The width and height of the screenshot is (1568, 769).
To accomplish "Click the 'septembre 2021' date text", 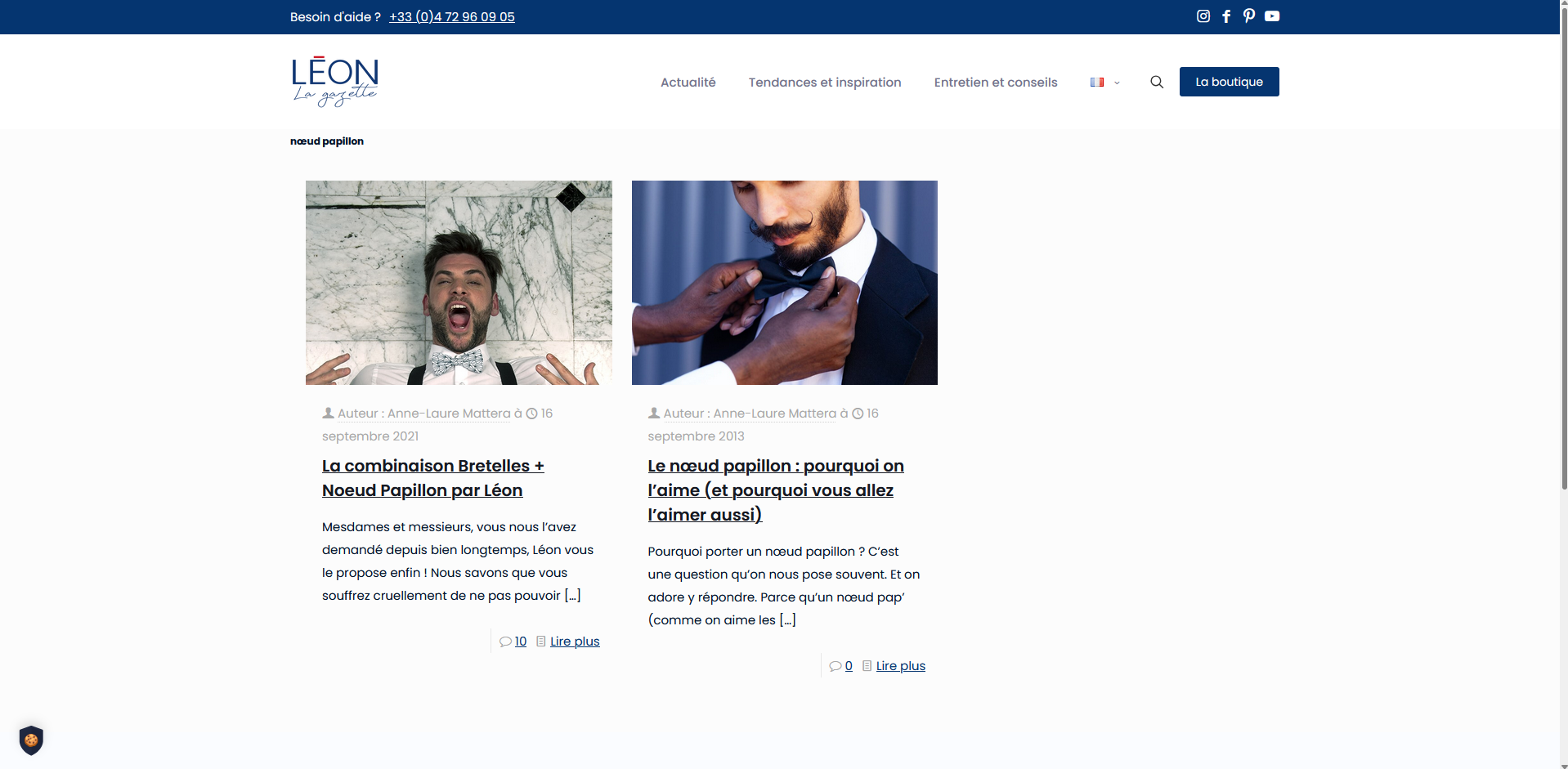I will 370,436.
